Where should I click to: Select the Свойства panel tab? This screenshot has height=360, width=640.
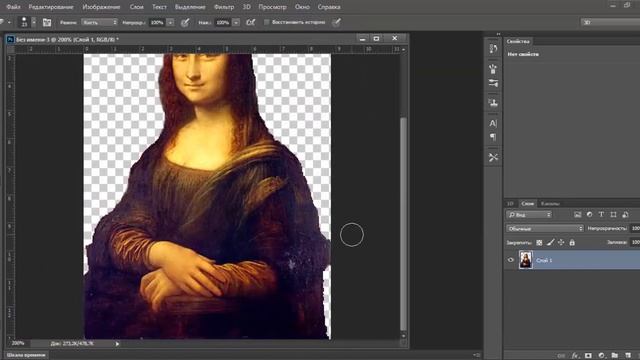pos(518,41)
